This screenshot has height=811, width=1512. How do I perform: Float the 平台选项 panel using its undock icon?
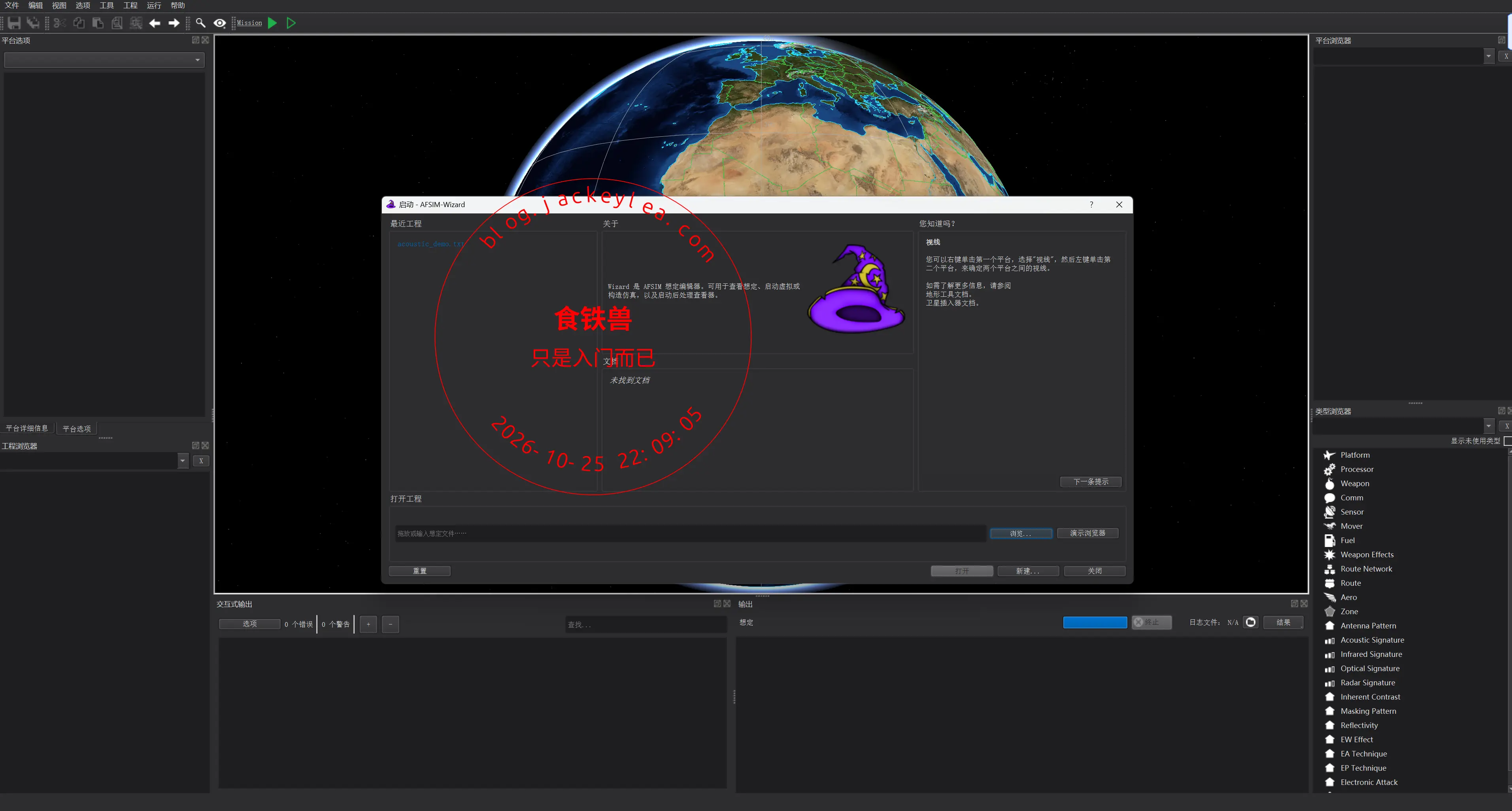pyautogui.click(x=195, y=40)
